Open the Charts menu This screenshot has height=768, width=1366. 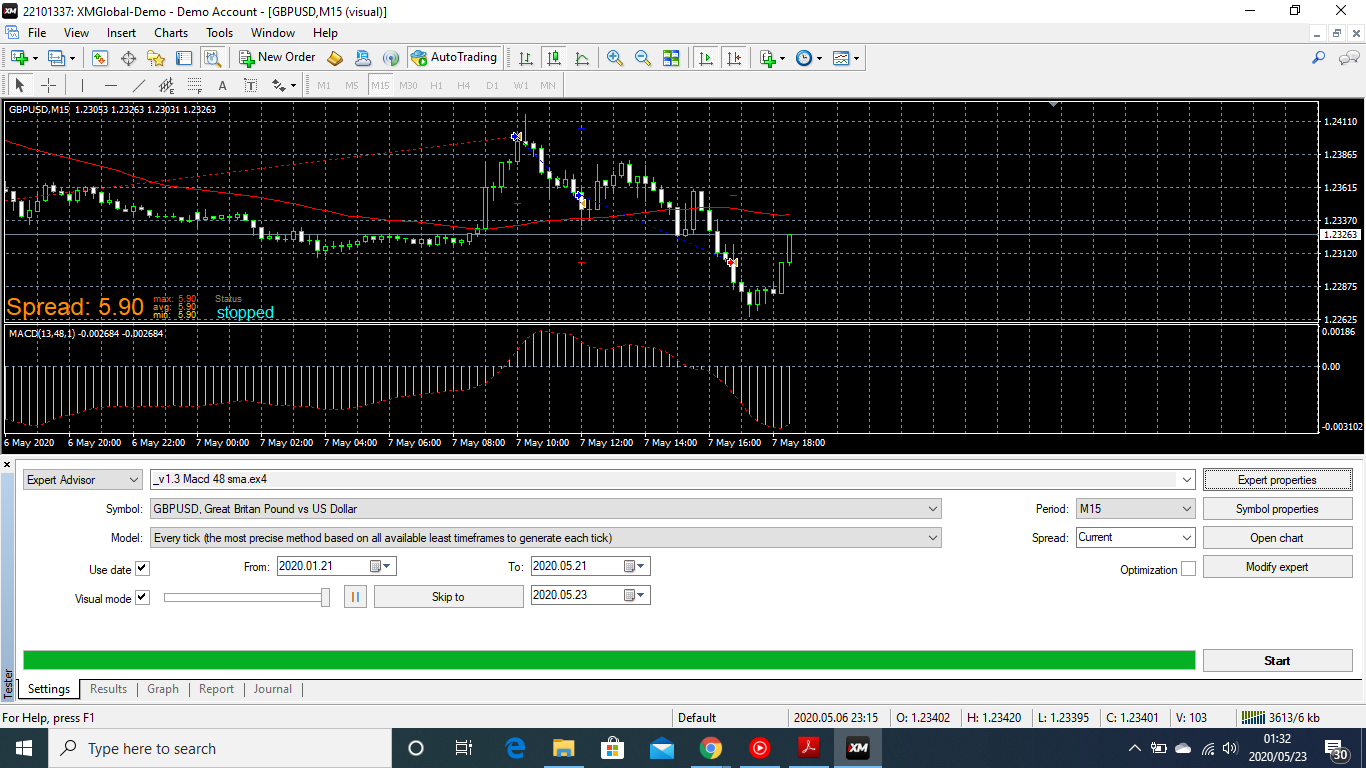171,33
